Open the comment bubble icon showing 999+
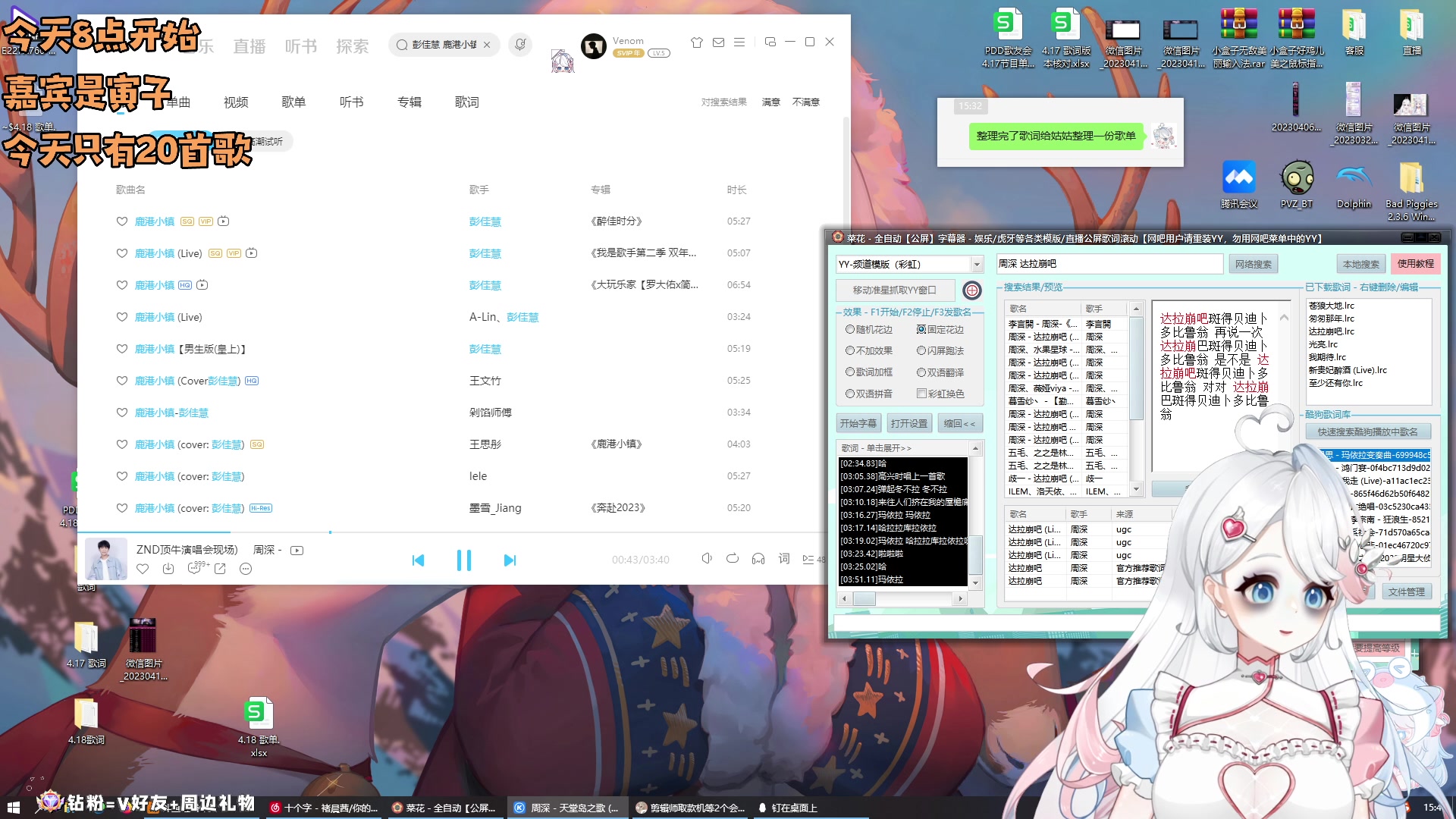 (x=195, y=568)
